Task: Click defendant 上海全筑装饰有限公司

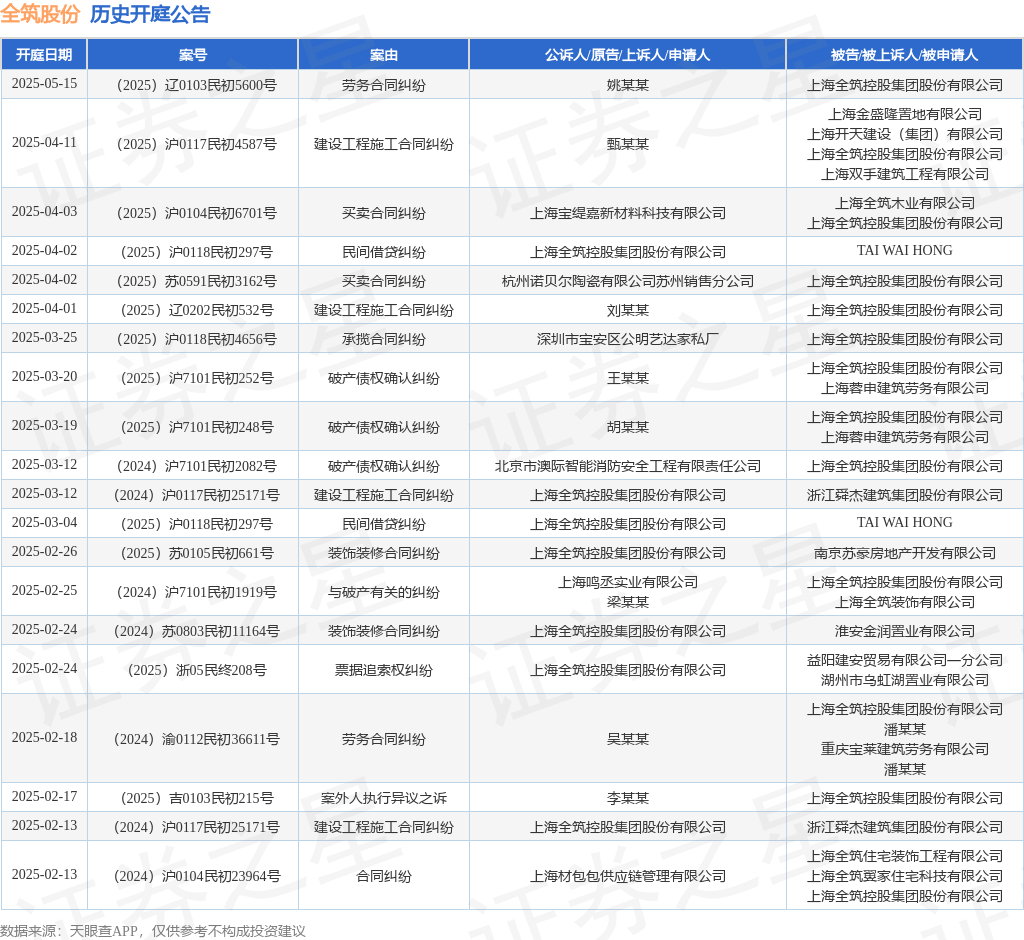Action: click(x=904, y=602)
